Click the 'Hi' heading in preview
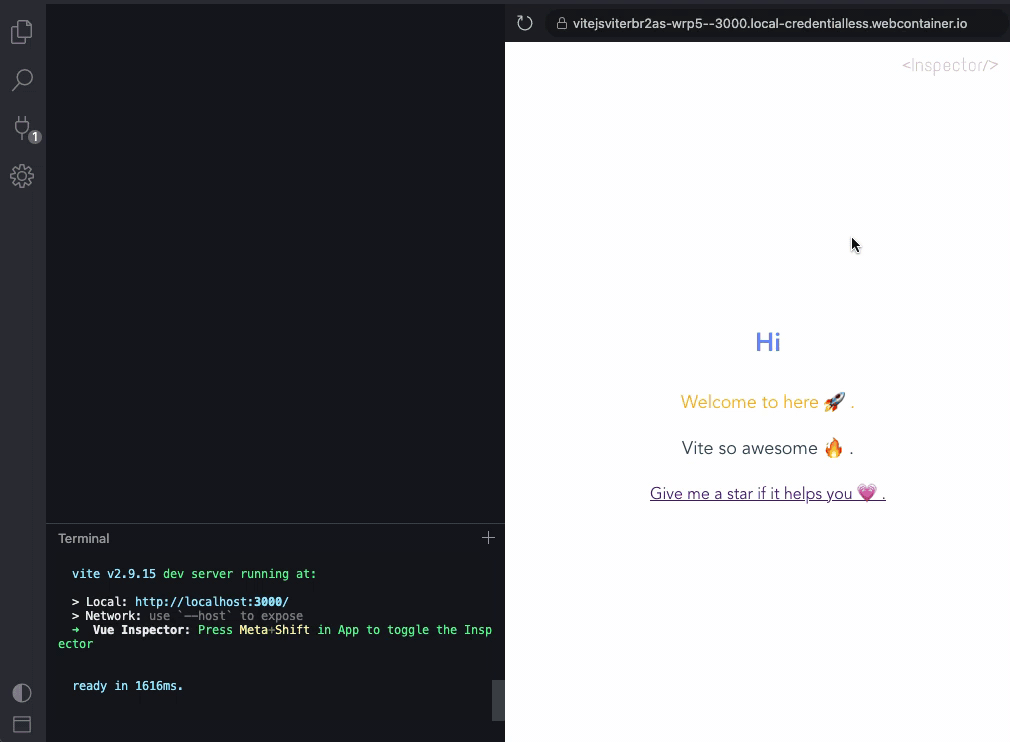 pos(768,342)
